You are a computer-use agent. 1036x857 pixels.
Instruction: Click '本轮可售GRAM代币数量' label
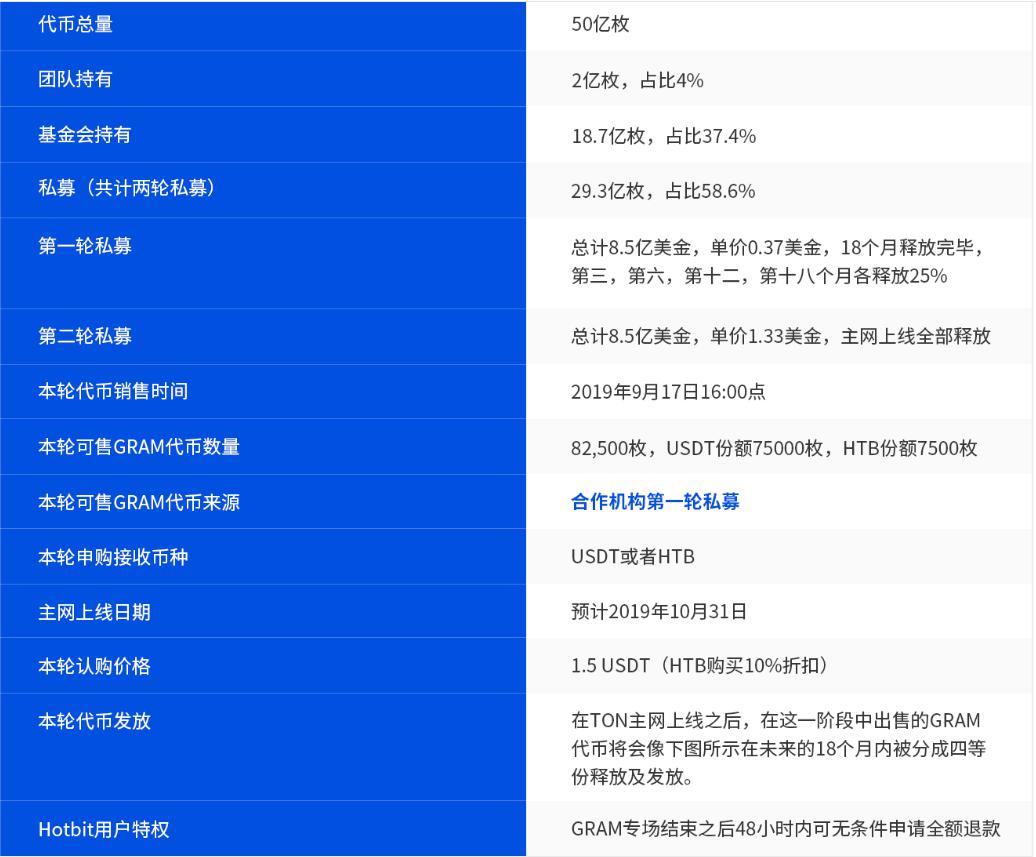(139, 447)
